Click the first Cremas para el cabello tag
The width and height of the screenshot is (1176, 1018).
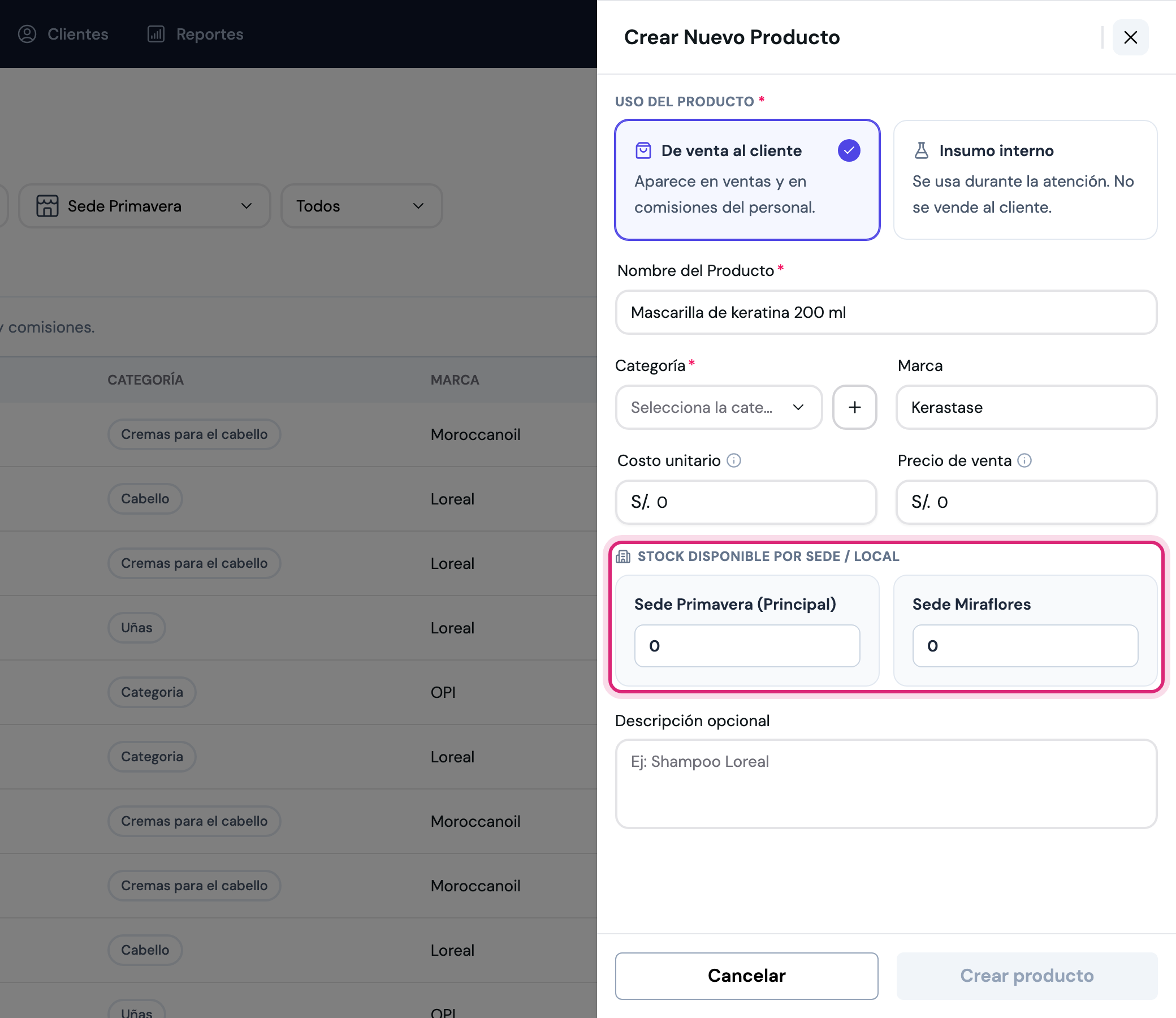(194, 434)
